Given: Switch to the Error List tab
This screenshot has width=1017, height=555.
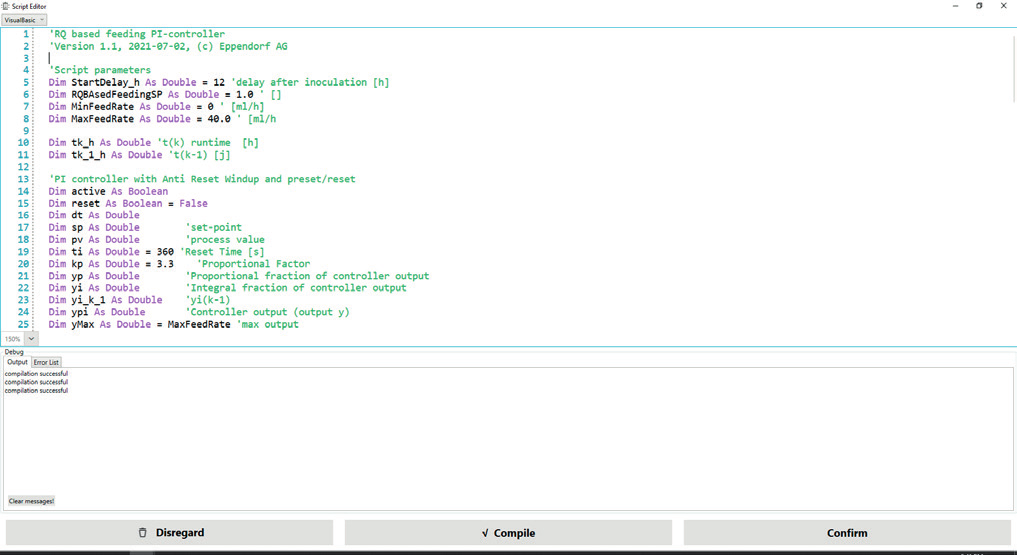Looking at the screenshot, I should click(x=46, y=362).
